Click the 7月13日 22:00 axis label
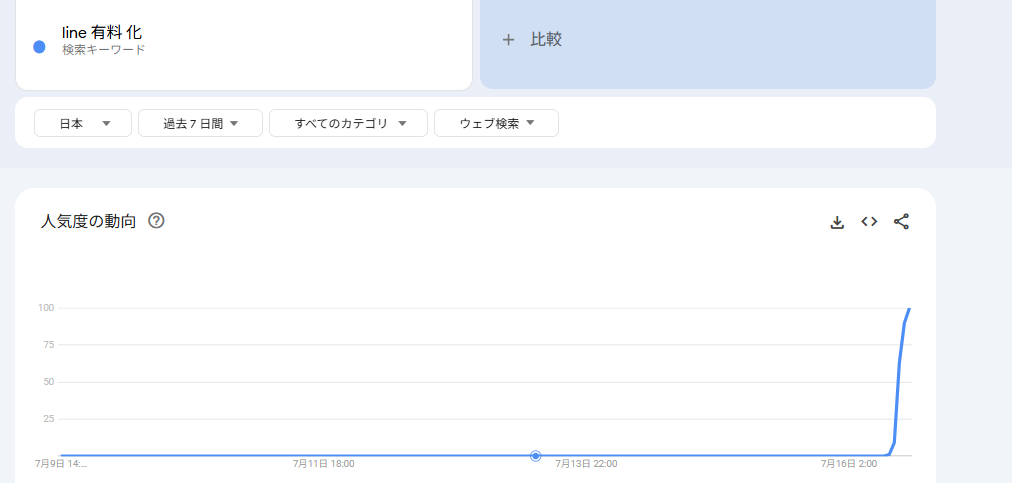1012x483 pixels. click(586, 464)
